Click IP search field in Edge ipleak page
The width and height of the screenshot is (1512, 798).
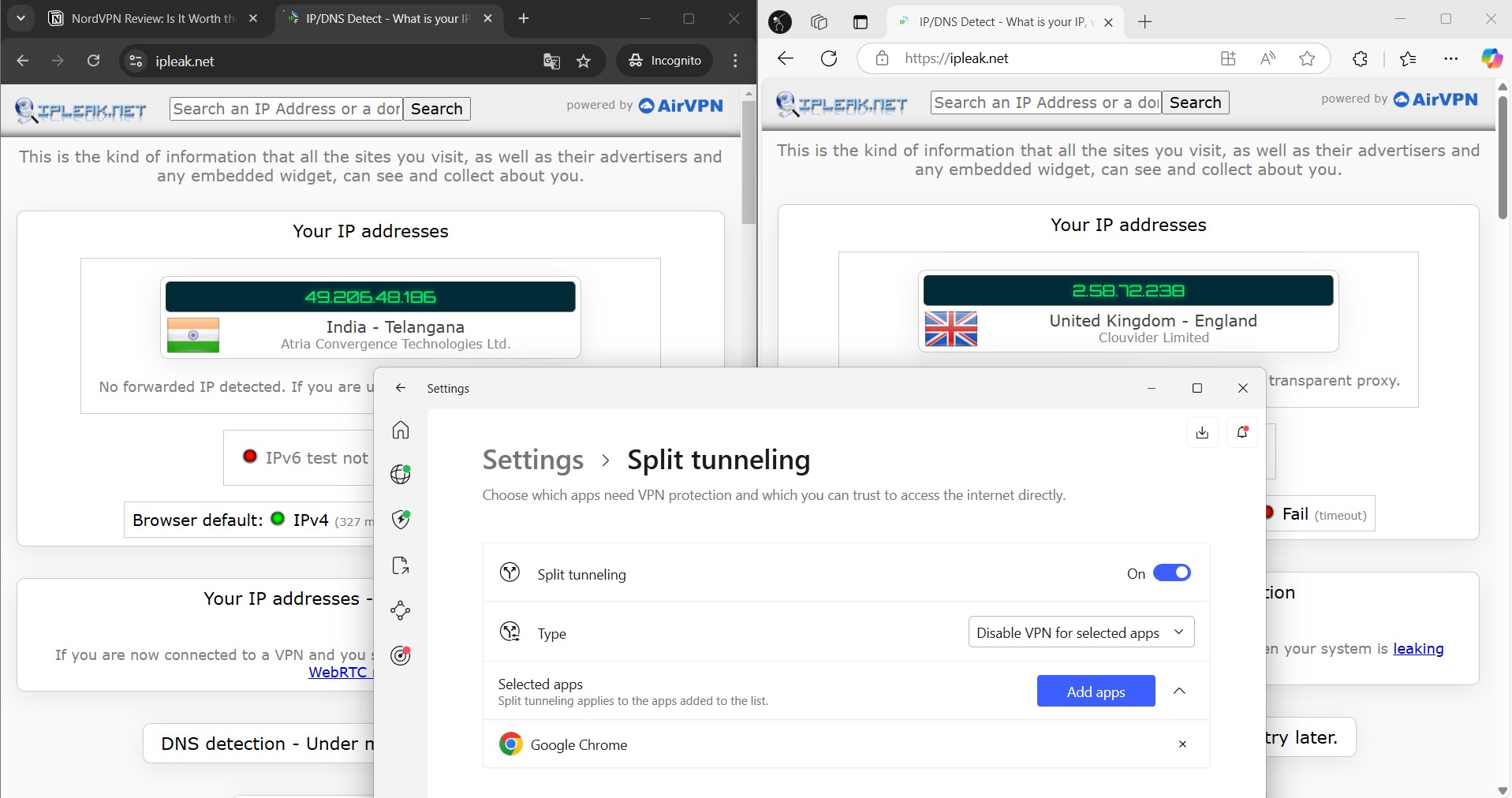pyautogui.click(x=1046, y=103)
